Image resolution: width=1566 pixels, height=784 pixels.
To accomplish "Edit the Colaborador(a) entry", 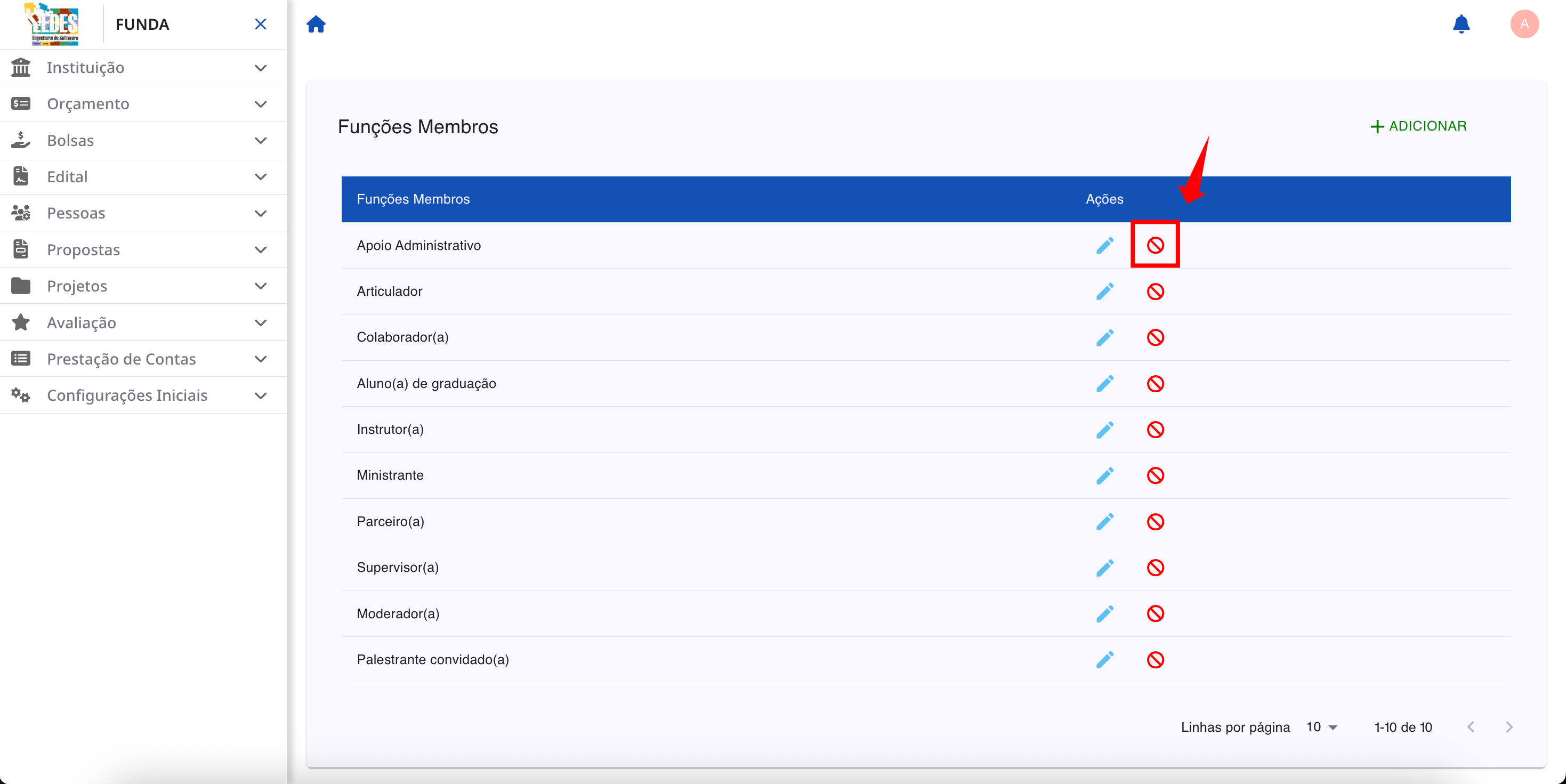I will click(x=1104, y=337).
